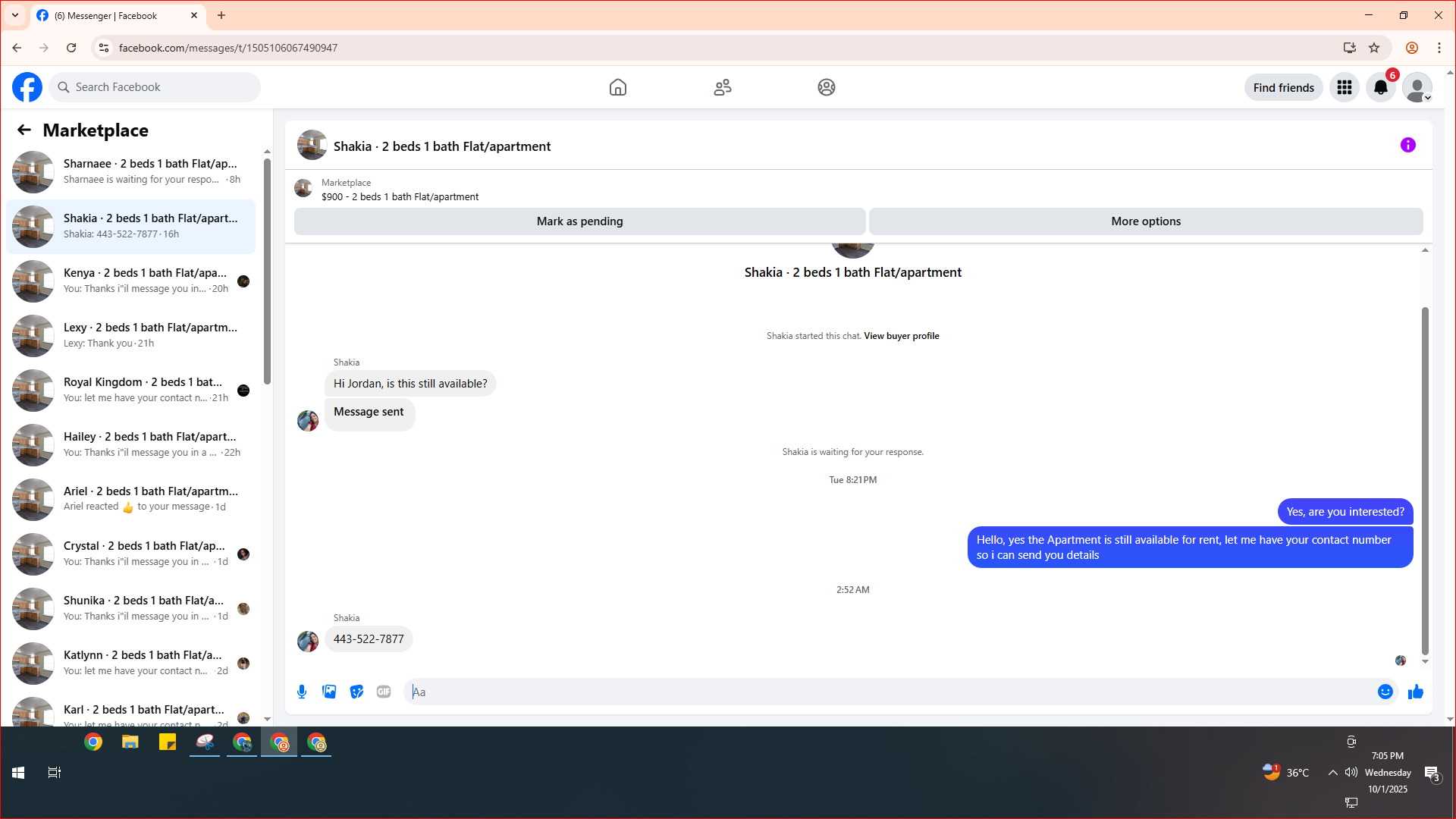This screenshot has height=819, width=1456.
Task: Open the notifications bell icon
Action: [x=1381, y=87]
